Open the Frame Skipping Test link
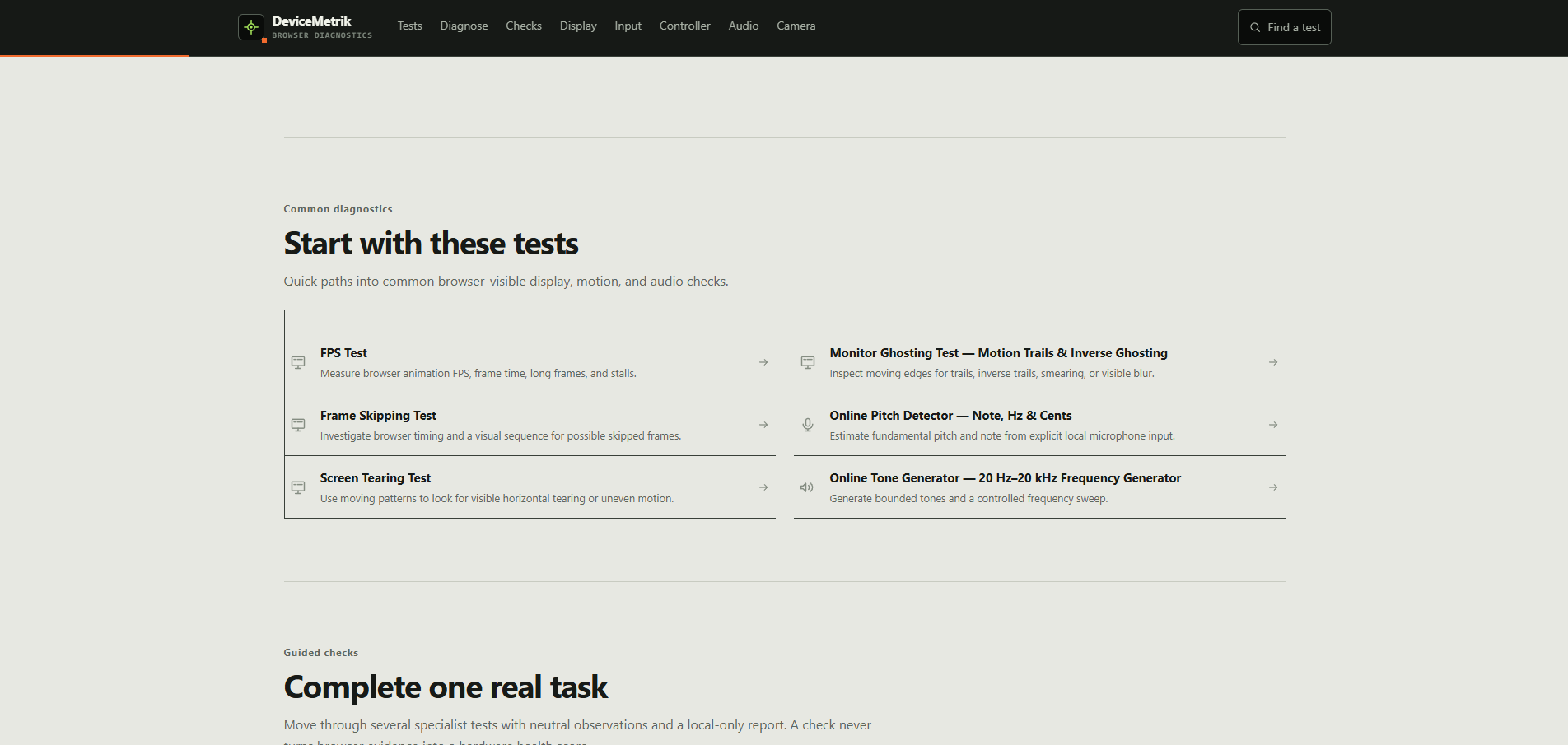1568x745 pixels. click(x=530, y=425)
